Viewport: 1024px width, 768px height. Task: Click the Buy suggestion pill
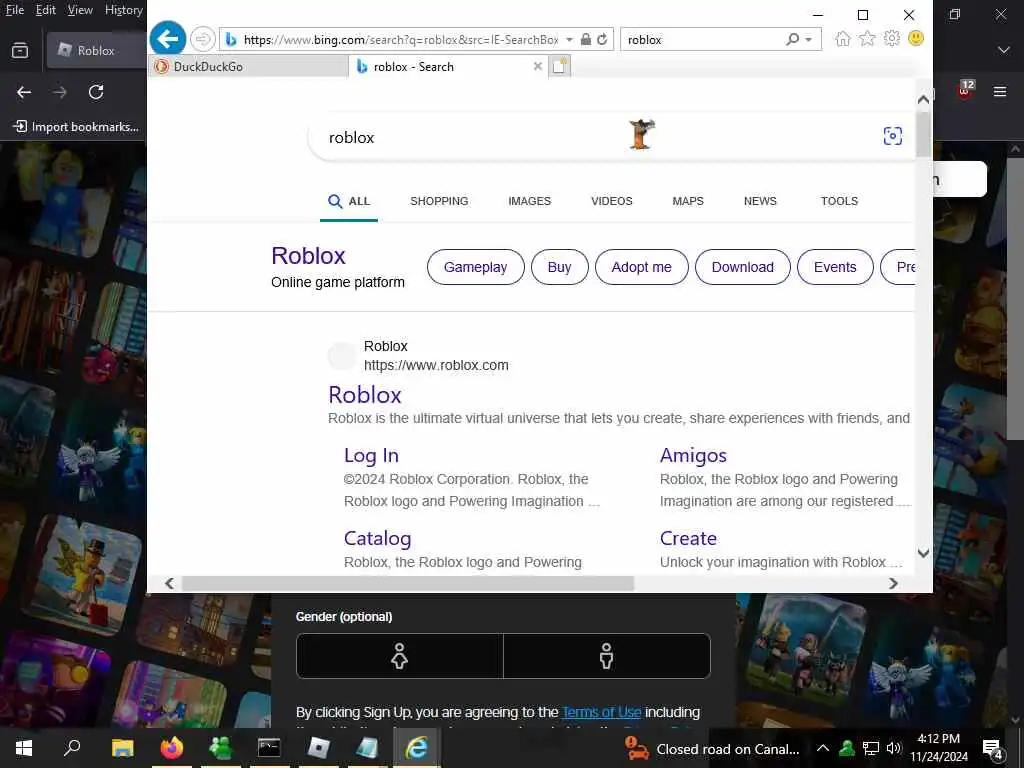coord(560,267)
